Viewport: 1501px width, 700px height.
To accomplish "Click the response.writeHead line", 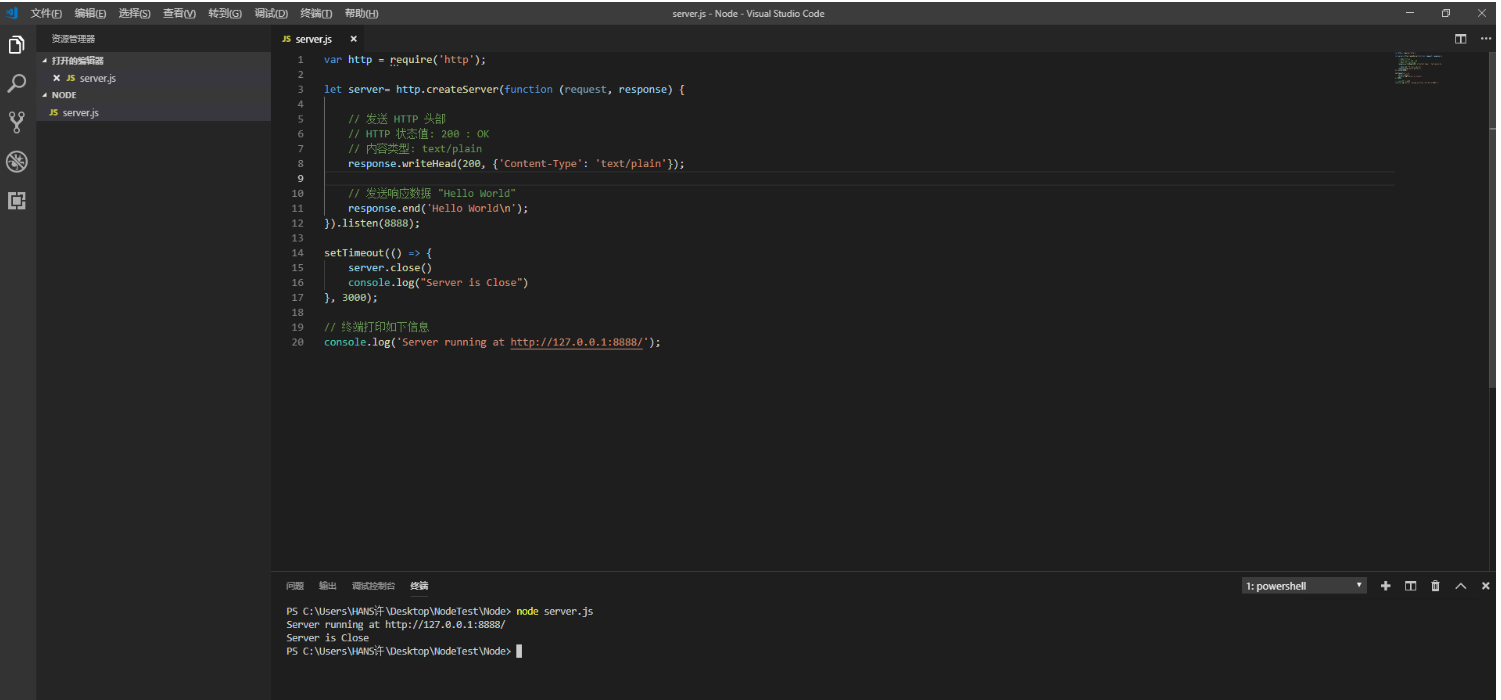I will pos(516,164).
